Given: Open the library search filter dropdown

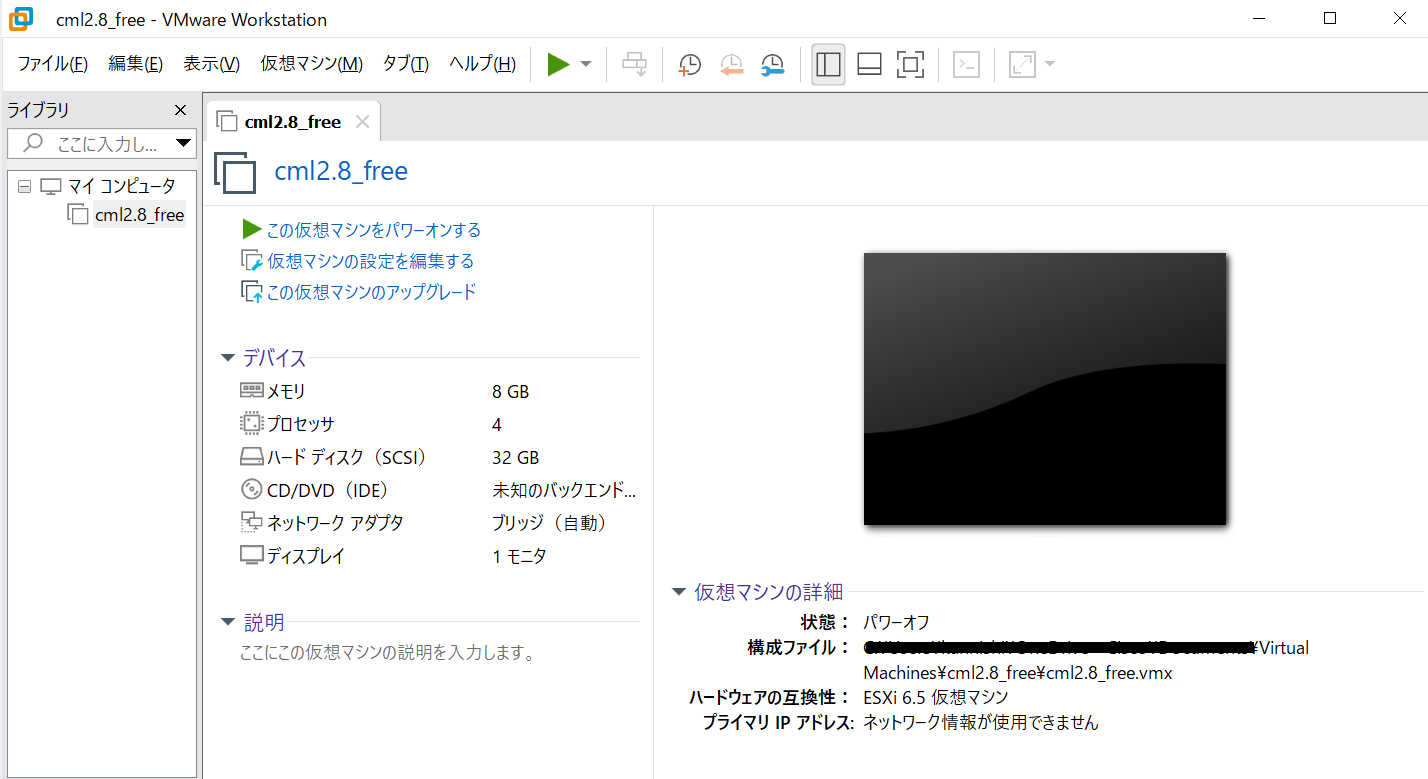Looking at the screenshot, I should (x=184, y=143).
